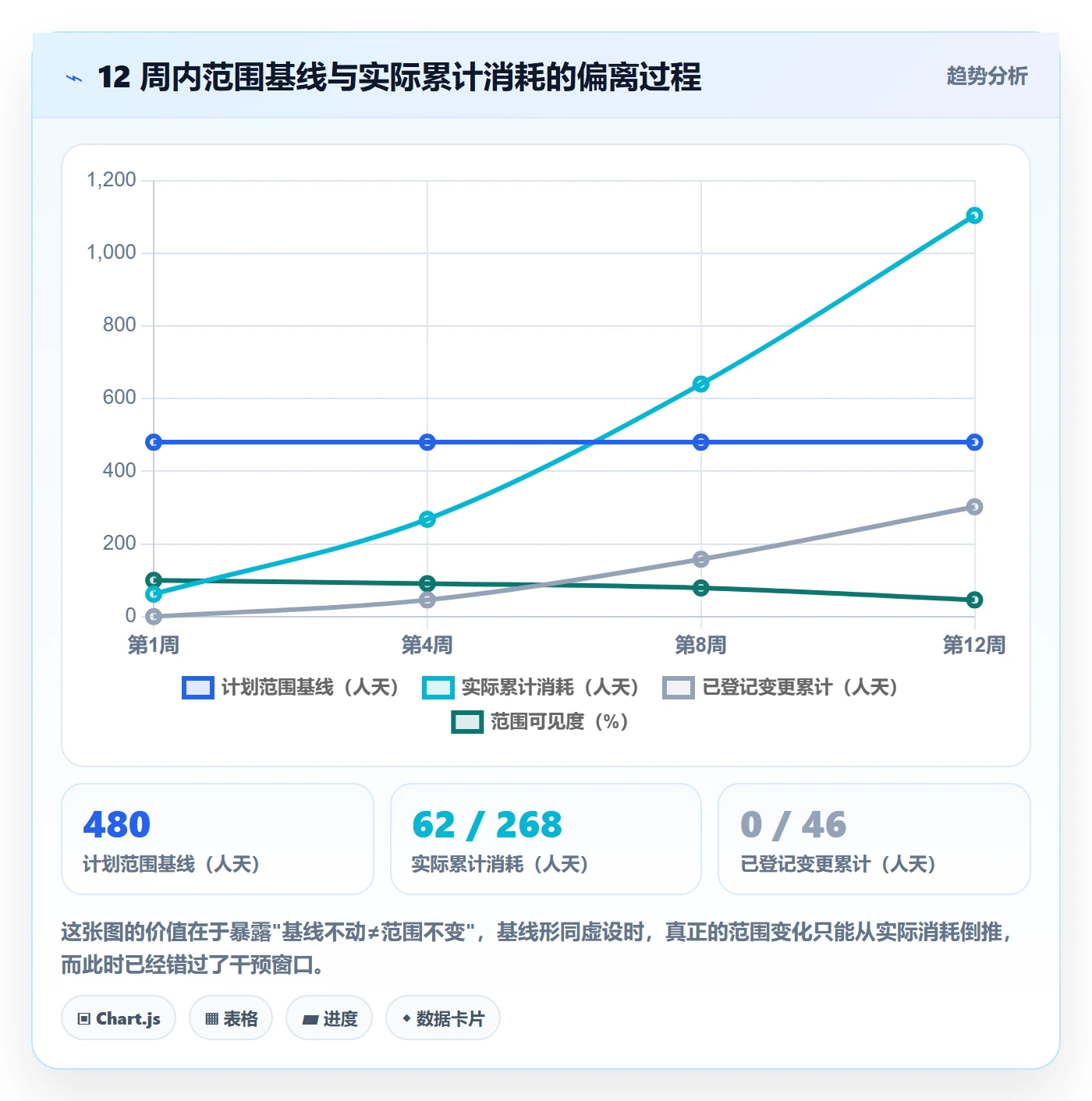Click the 第1周 x-axis label
Image resolution: width=1092 pixels, height=1101 pixels.
coord(154,646)
